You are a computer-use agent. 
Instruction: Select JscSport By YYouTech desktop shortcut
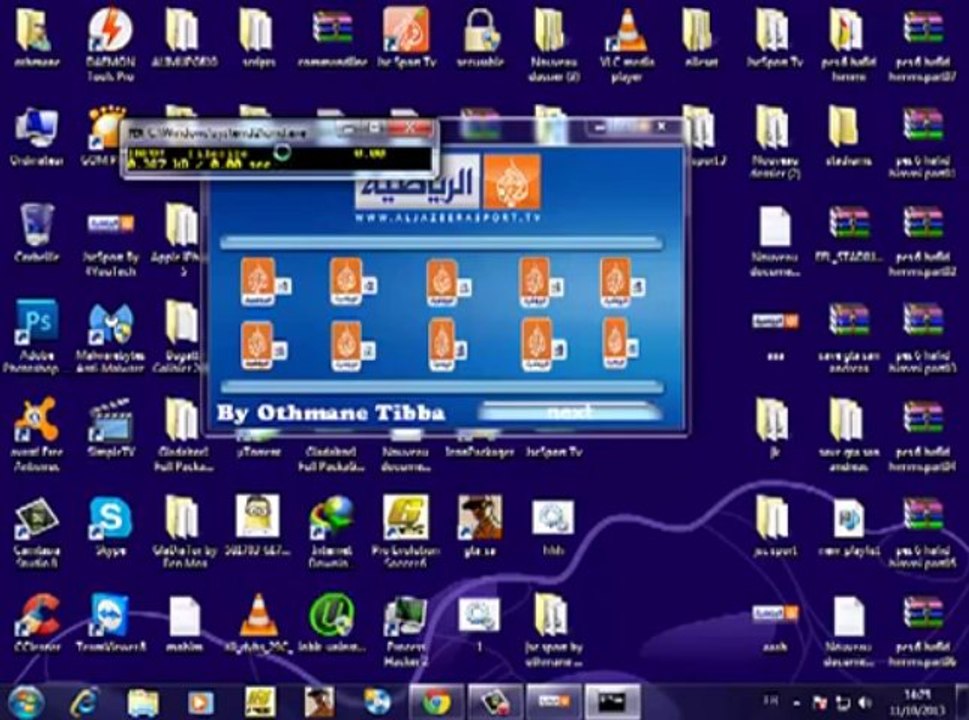(110, 244)
